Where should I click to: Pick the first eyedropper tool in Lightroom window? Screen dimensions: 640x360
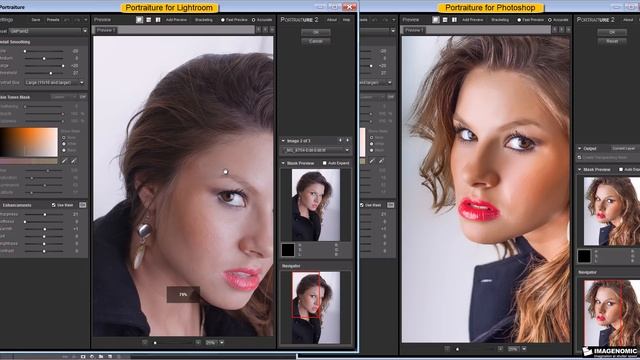click(x=64, y=161)
